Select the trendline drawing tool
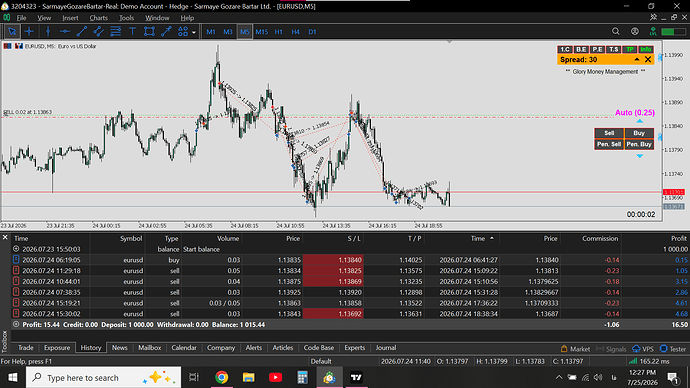 (x=81, y=32)
